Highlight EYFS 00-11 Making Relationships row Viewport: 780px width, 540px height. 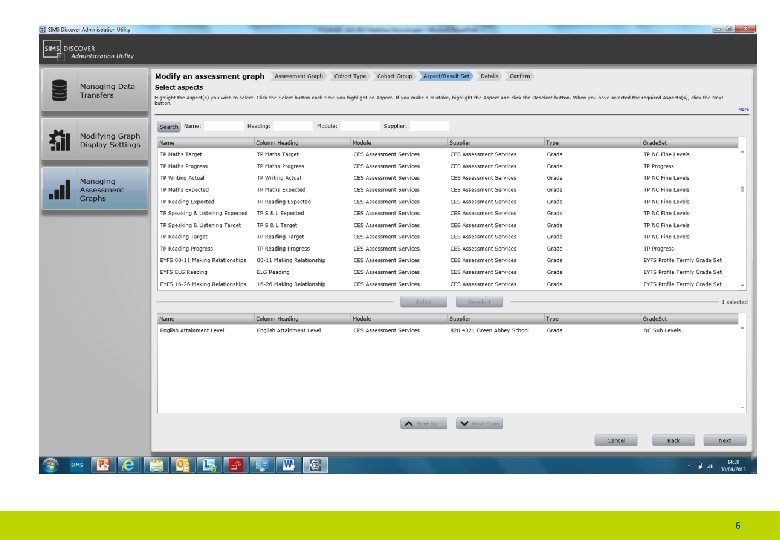[x=448, y=260]
